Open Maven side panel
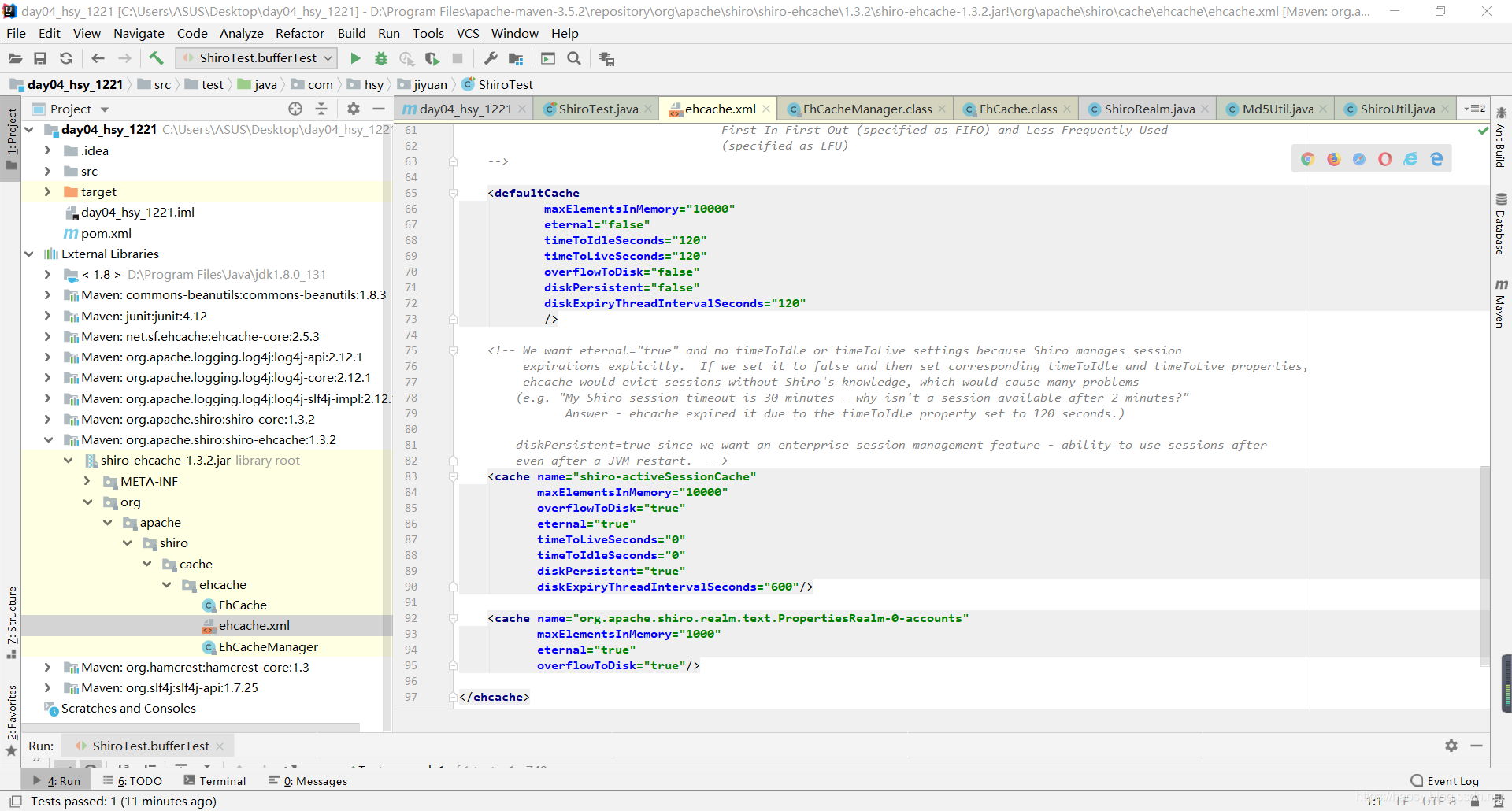The height and width of the screenshot is (811, 1512). pos(1501,303)
